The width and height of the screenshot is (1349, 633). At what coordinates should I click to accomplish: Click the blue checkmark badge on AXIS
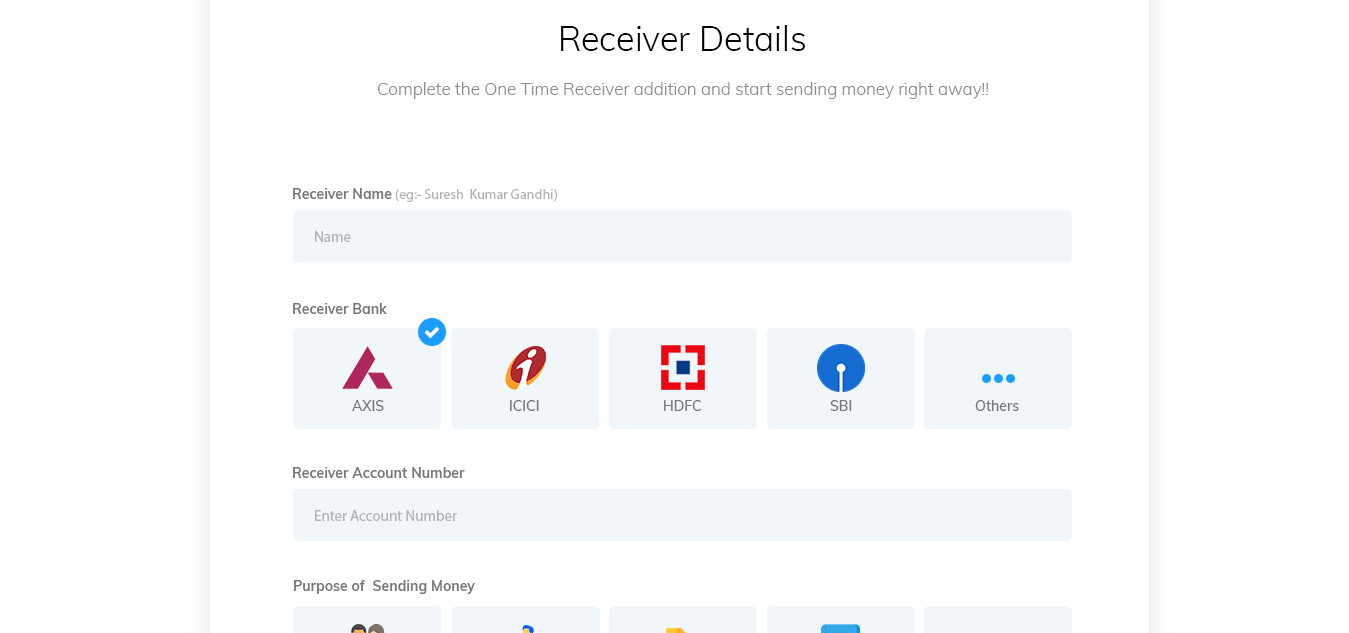tap(432, 332)
